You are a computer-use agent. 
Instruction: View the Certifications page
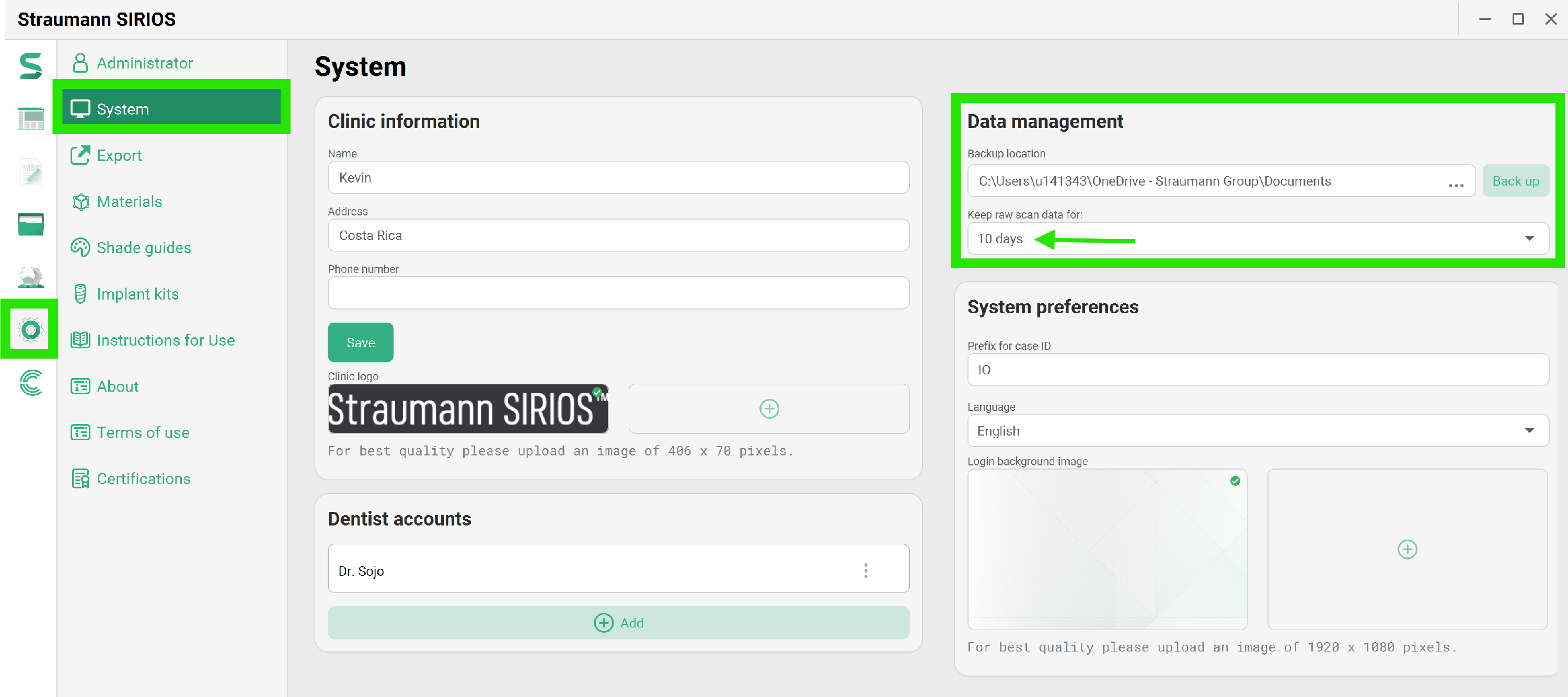click(131, 479)
